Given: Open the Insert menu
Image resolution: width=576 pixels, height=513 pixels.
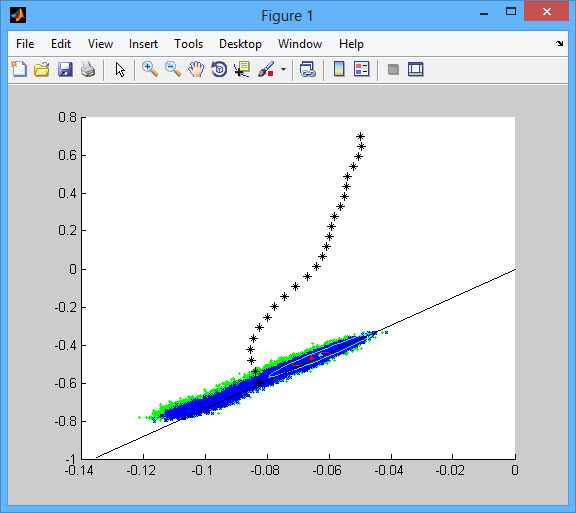Looking at the screenshot, I should click(x=143, y=44).
